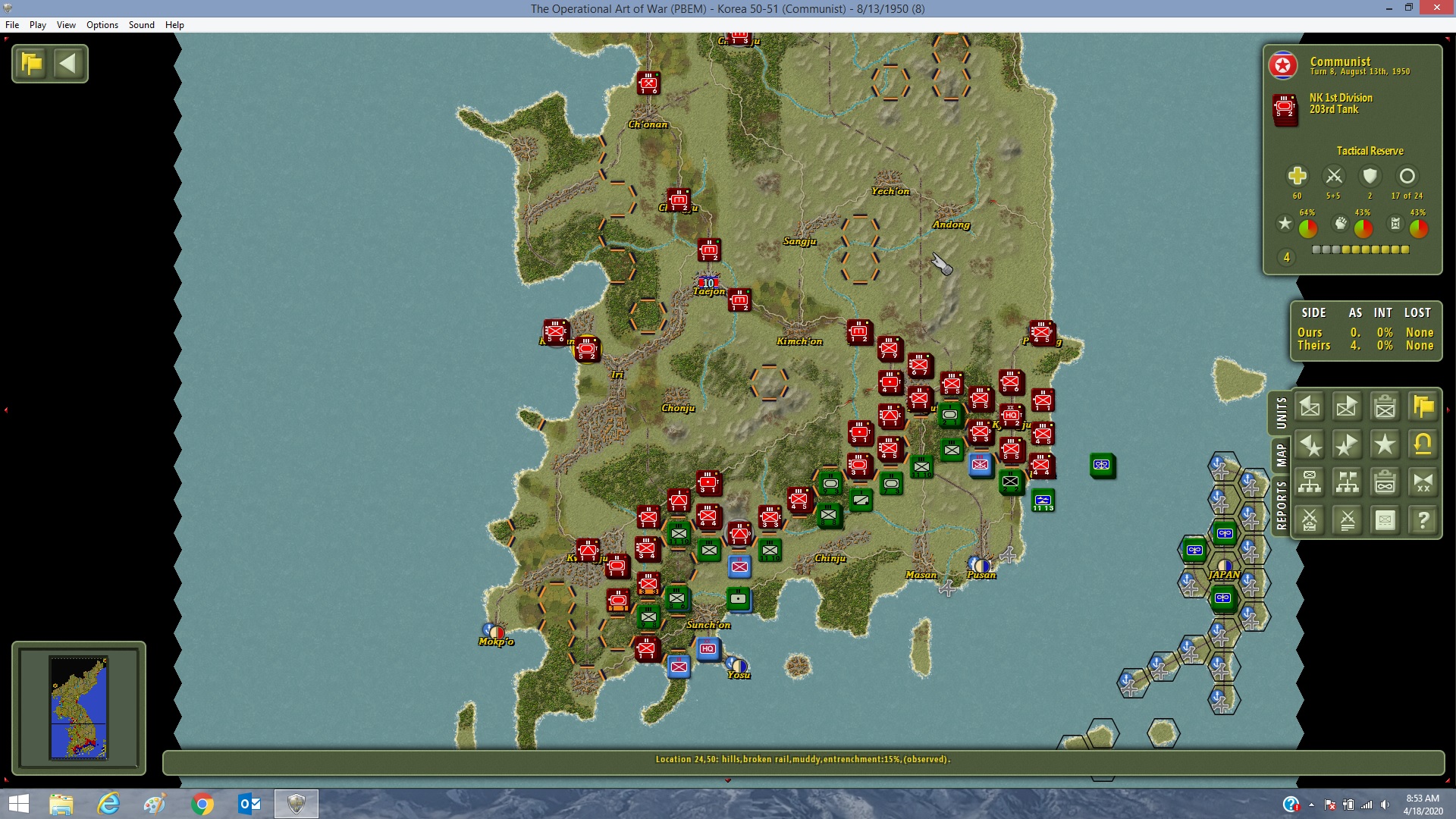Viewport: 1456px width, 819px height.
Task: Switch to the MAP tab
Action: pos(1281,455)
